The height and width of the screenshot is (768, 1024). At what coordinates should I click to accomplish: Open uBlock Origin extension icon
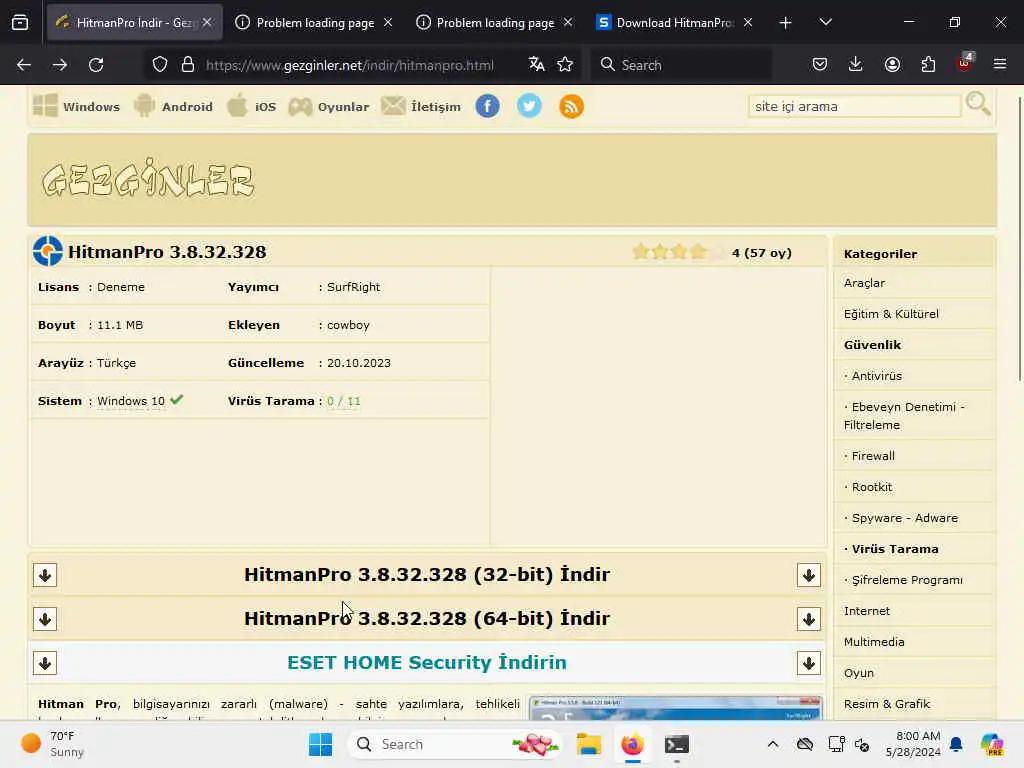click(x=965, y=63)
